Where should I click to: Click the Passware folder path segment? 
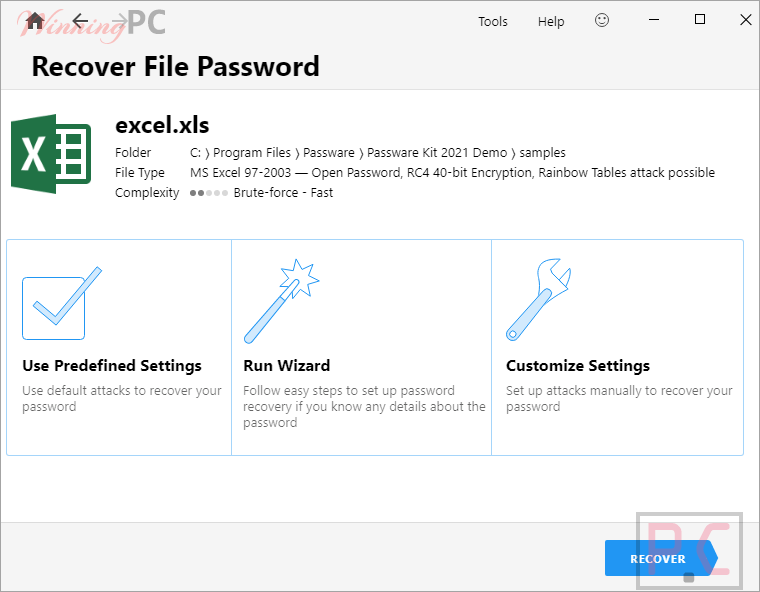pyautogui.click(x=329, y=153)
